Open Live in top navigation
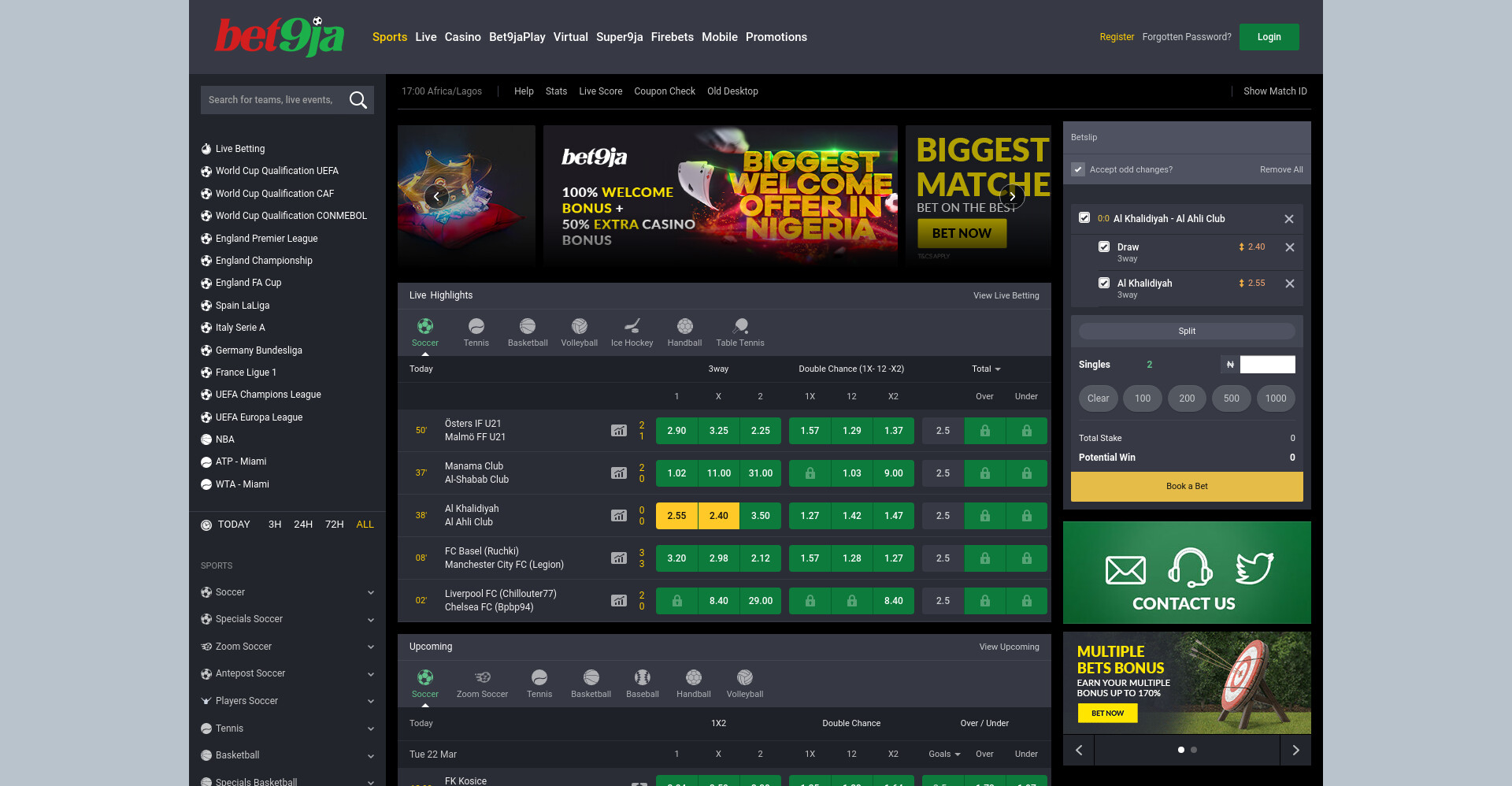 [x=426, y=37]
